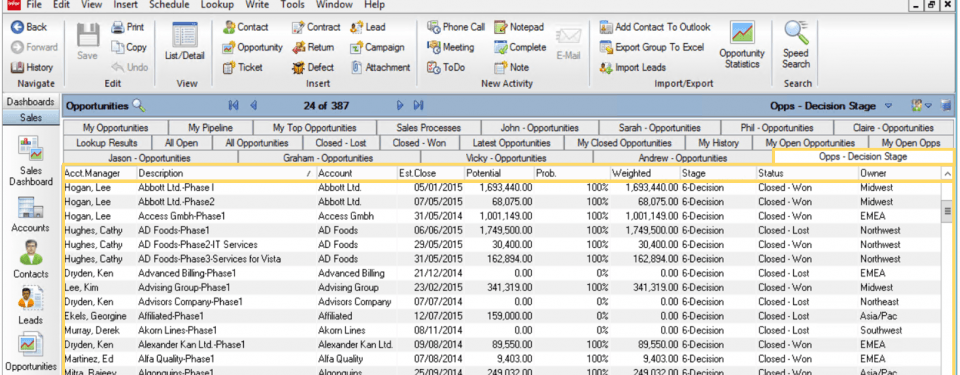
Task: Select the Closed - Won tab
Action: click(x=419, y=143)
